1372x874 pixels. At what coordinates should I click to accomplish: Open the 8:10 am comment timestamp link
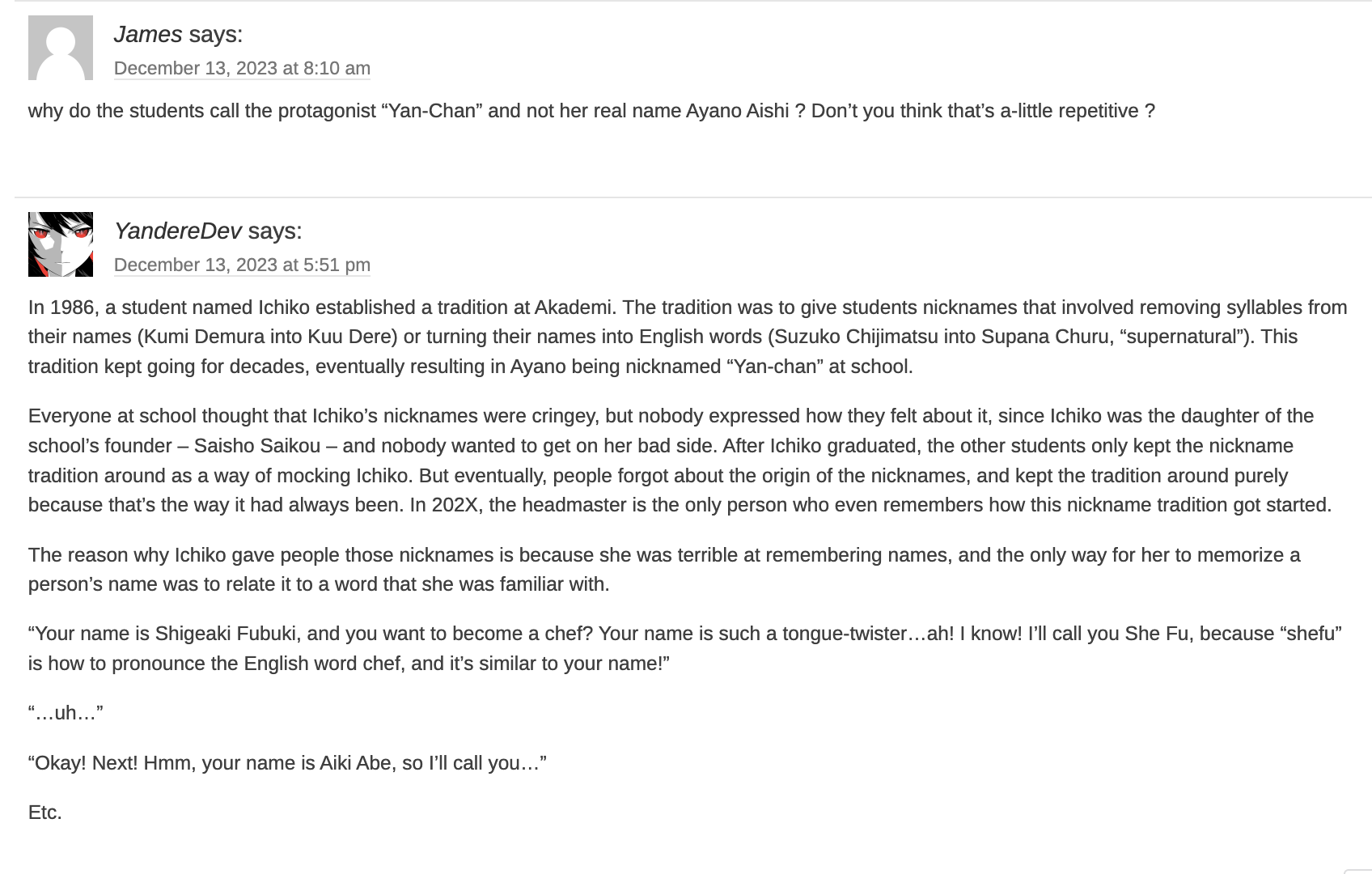242,68
